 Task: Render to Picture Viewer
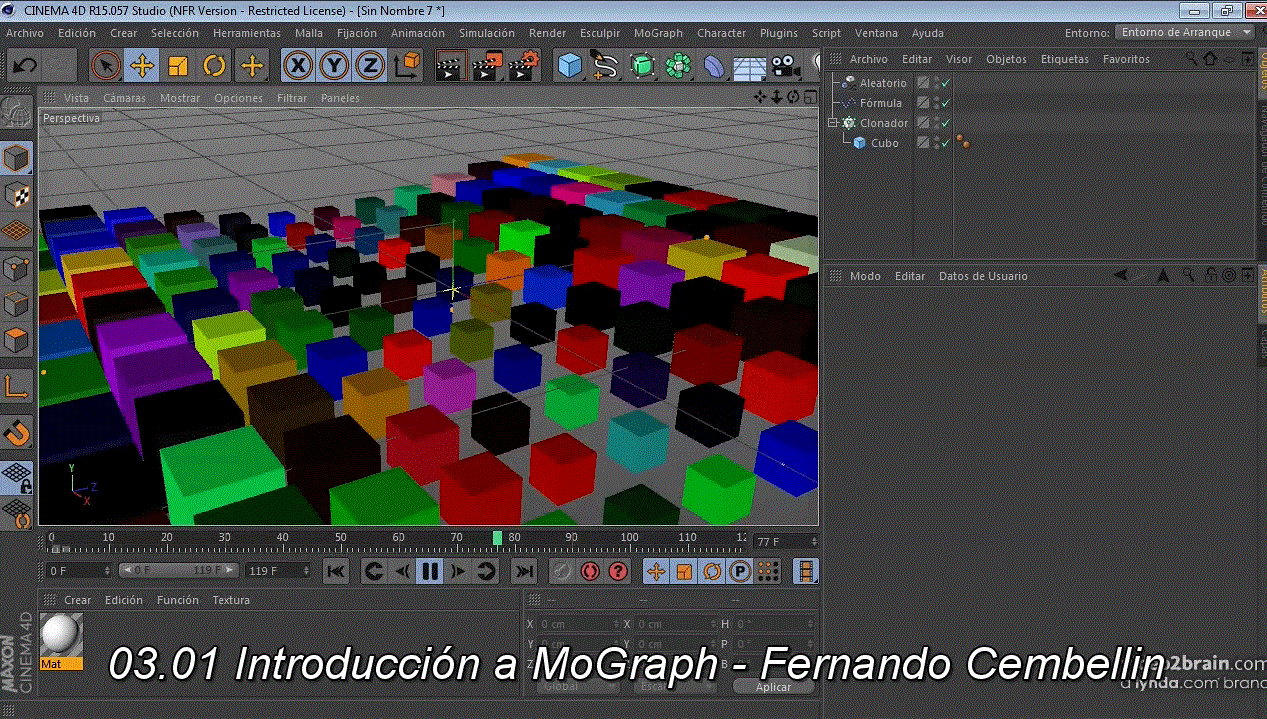[x=487, y=66]
